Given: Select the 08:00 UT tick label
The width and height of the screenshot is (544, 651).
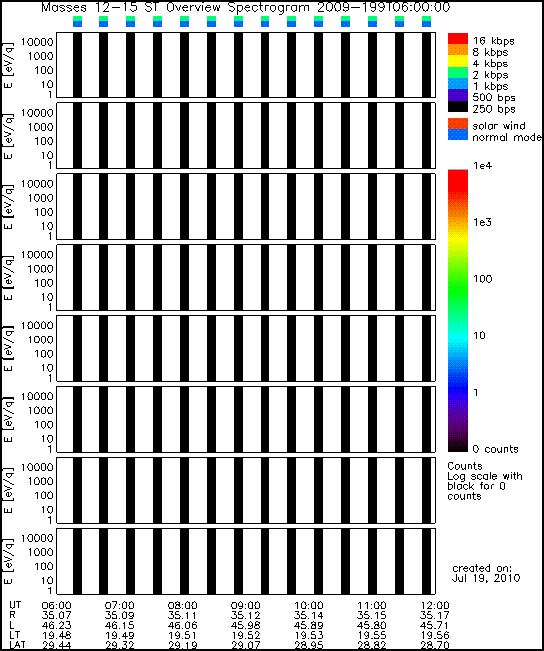Looking at the screenshot, I should click(182, 606).
